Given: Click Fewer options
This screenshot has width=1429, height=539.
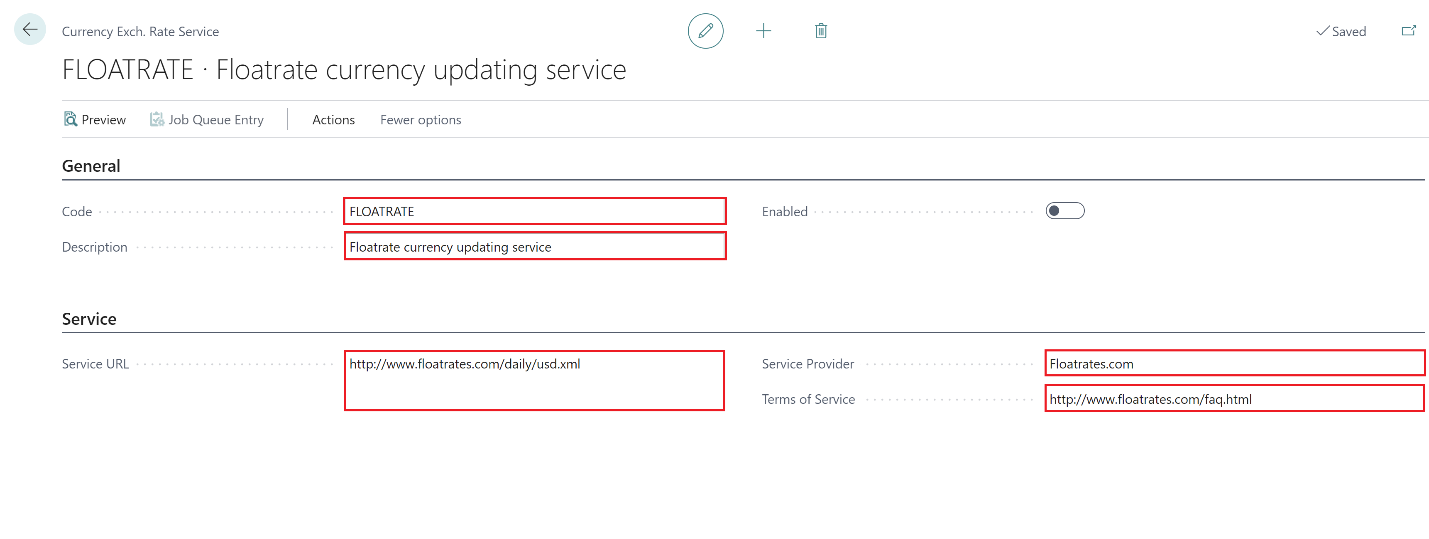Looking at the screenshot, I should pyautogui.click(x=420, y=119).
